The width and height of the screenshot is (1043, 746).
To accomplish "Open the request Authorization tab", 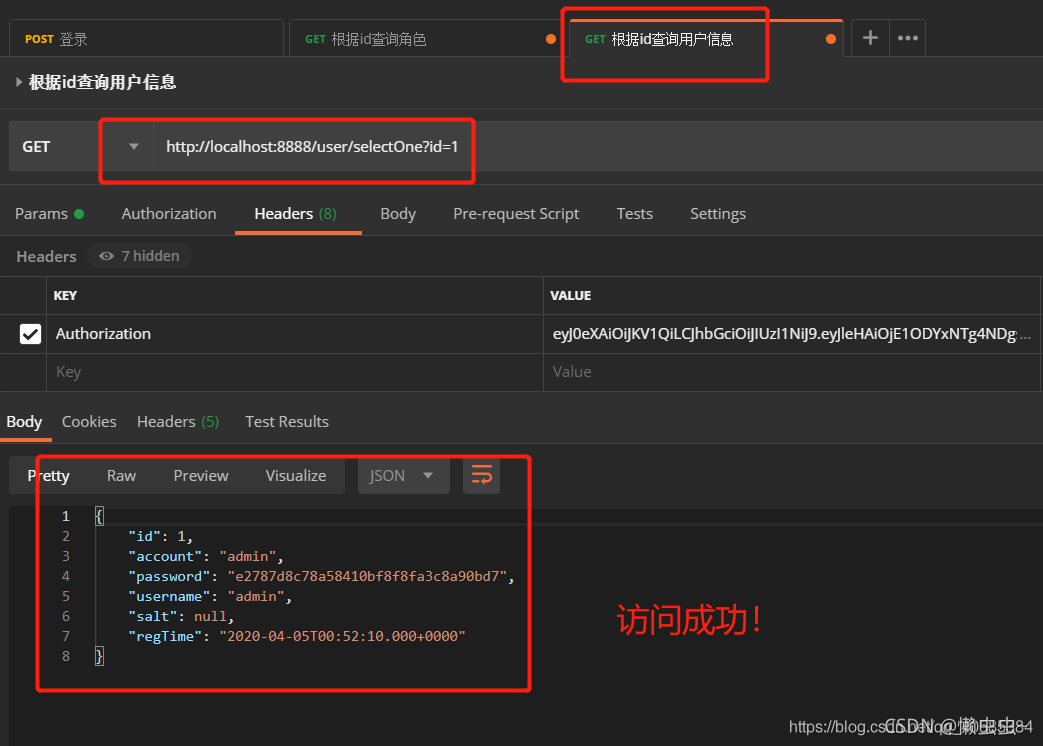I will (x=169, y=213).
